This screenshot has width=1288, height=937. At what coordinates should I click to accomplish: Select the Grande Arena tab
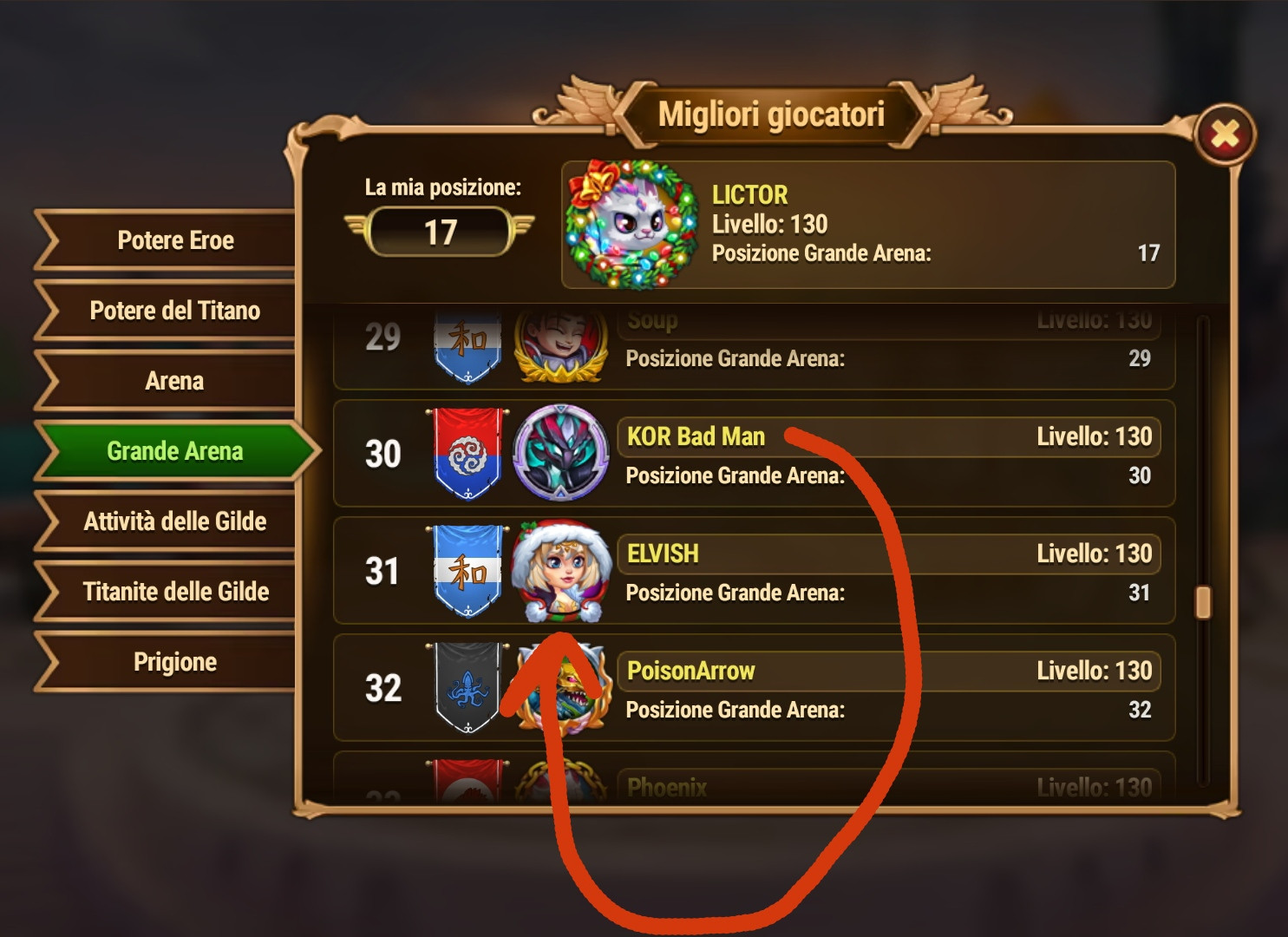pos(175,450)
